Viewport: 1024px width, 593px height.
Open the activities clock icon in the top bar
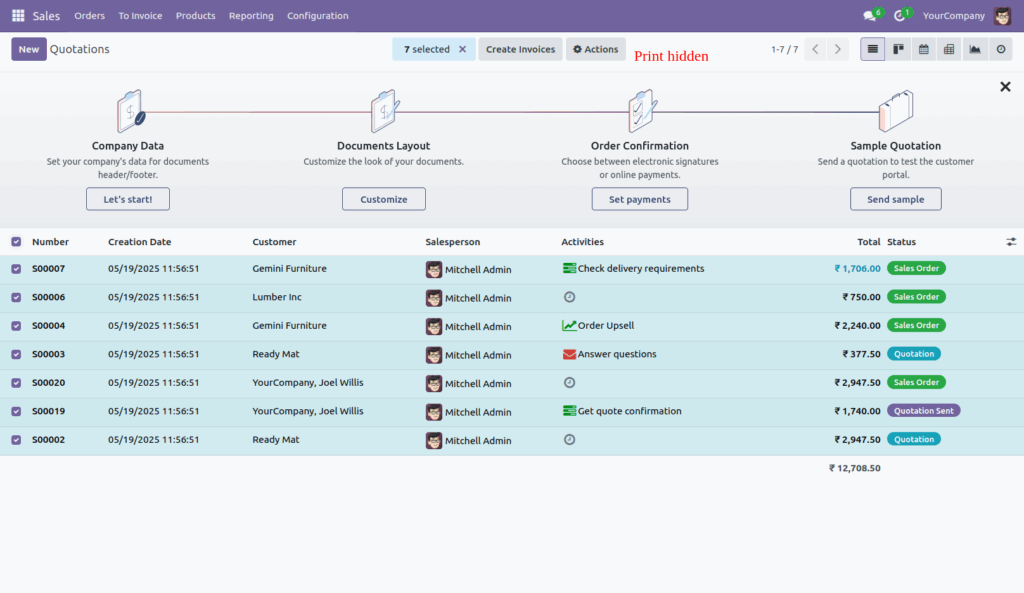pos(898,15)
